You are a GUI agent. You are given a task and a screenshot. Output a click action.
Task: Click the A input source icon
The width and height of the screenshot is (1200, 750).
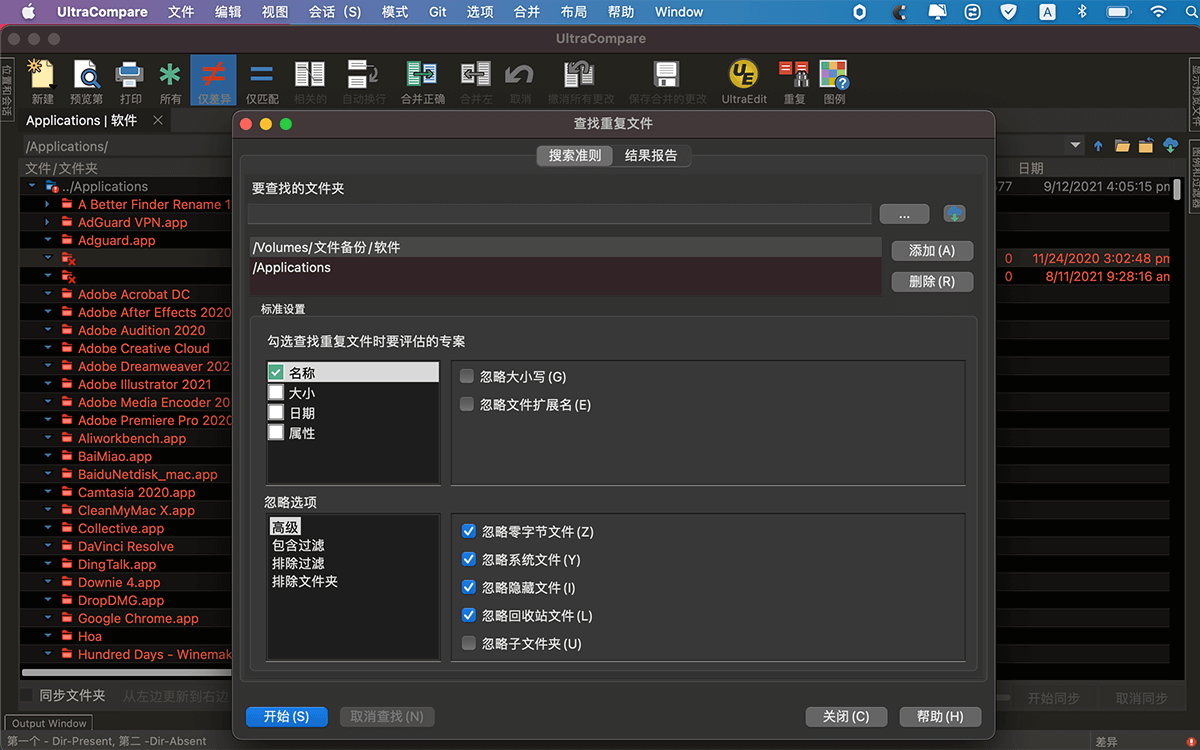1047,12
